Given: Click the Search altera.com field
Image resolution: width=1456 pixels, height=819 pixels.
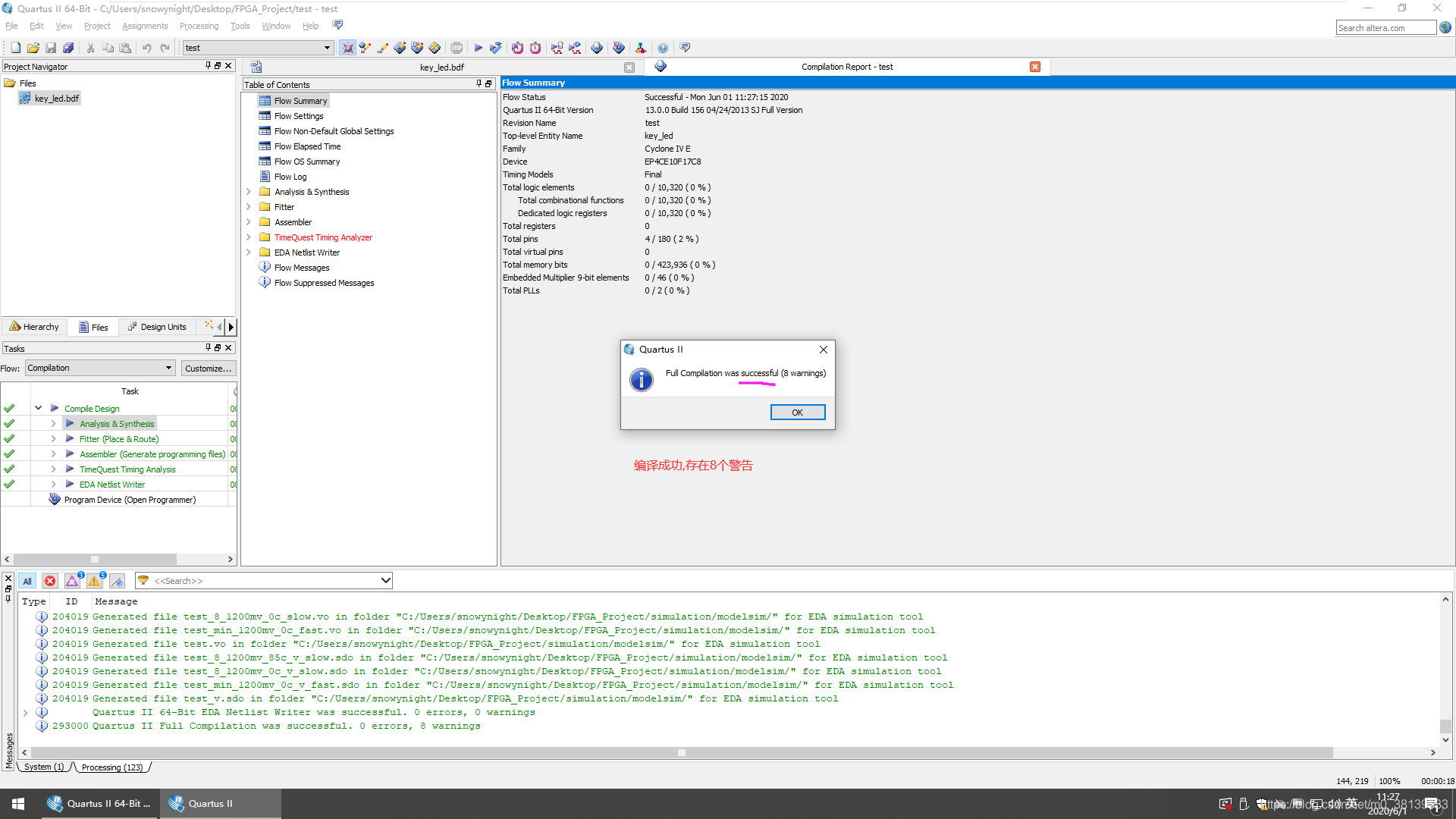Looking at the screenshot, I should [x=1385, y=28].
